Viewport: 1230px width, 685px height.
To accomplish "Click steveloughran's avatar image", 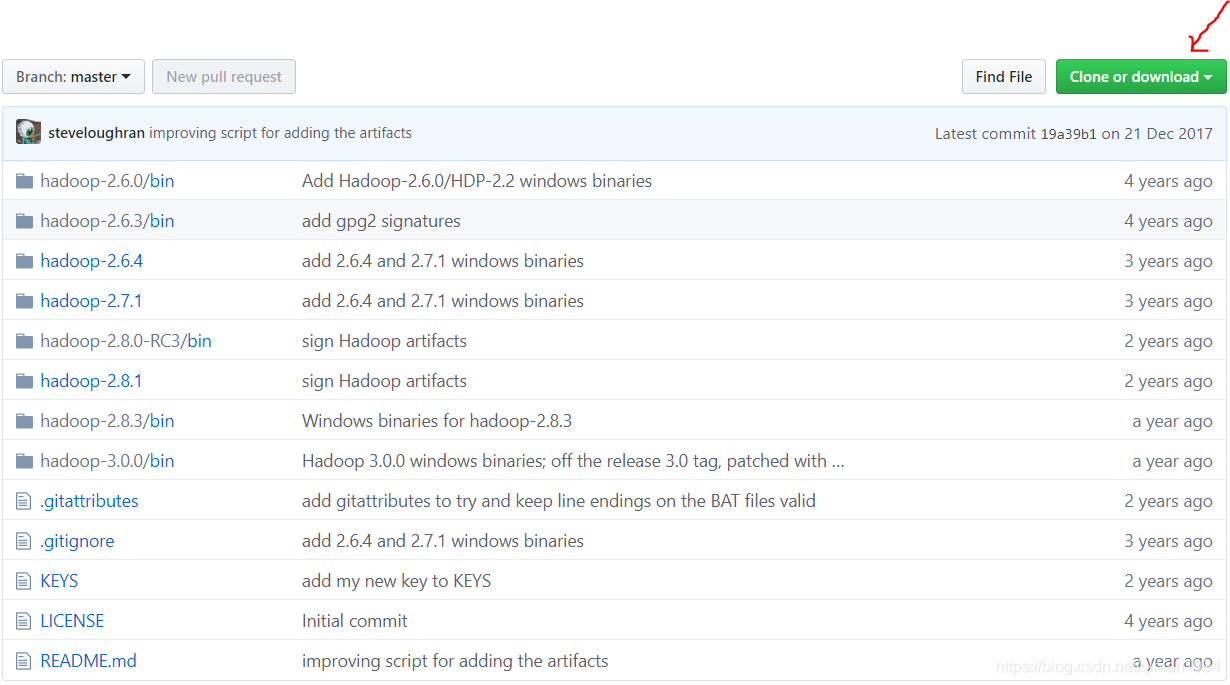I will [x=28, y=132].
